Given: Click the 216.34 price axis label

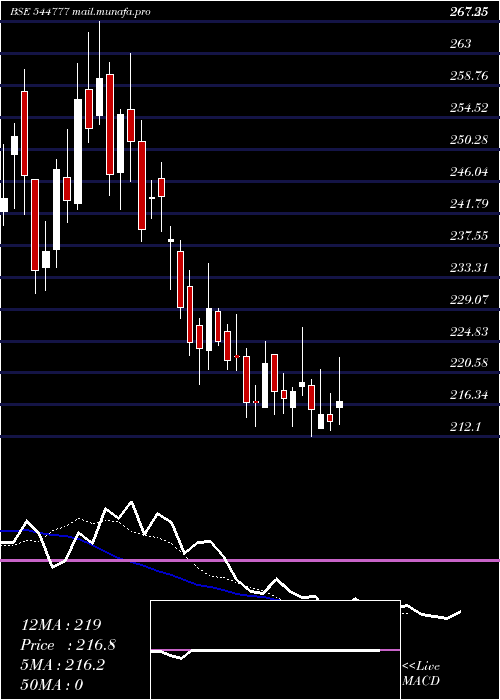Looking at the screenshot, I should [469, 395].
